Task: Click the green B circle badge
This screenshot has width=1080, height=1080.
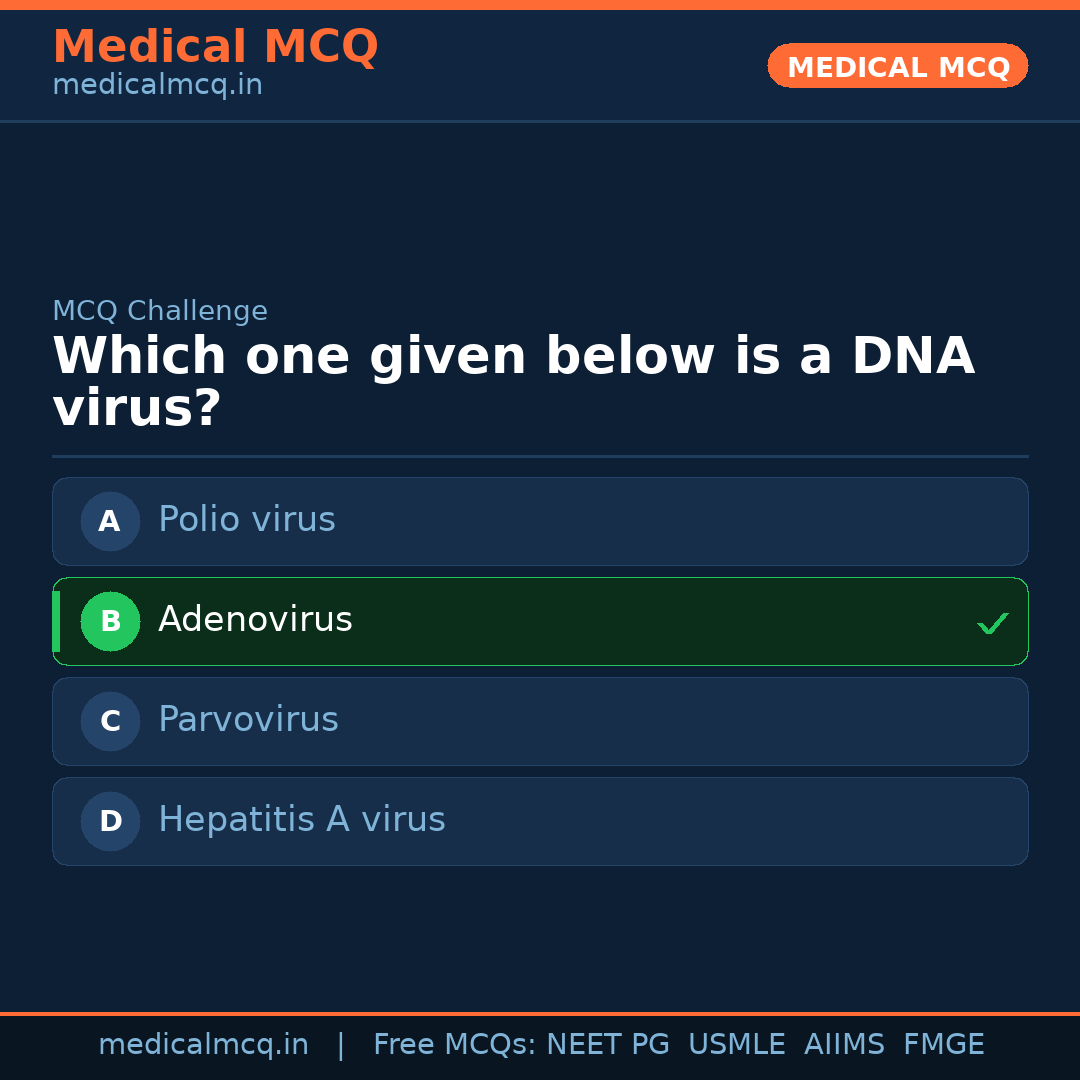Action: [x=110, y=621]
